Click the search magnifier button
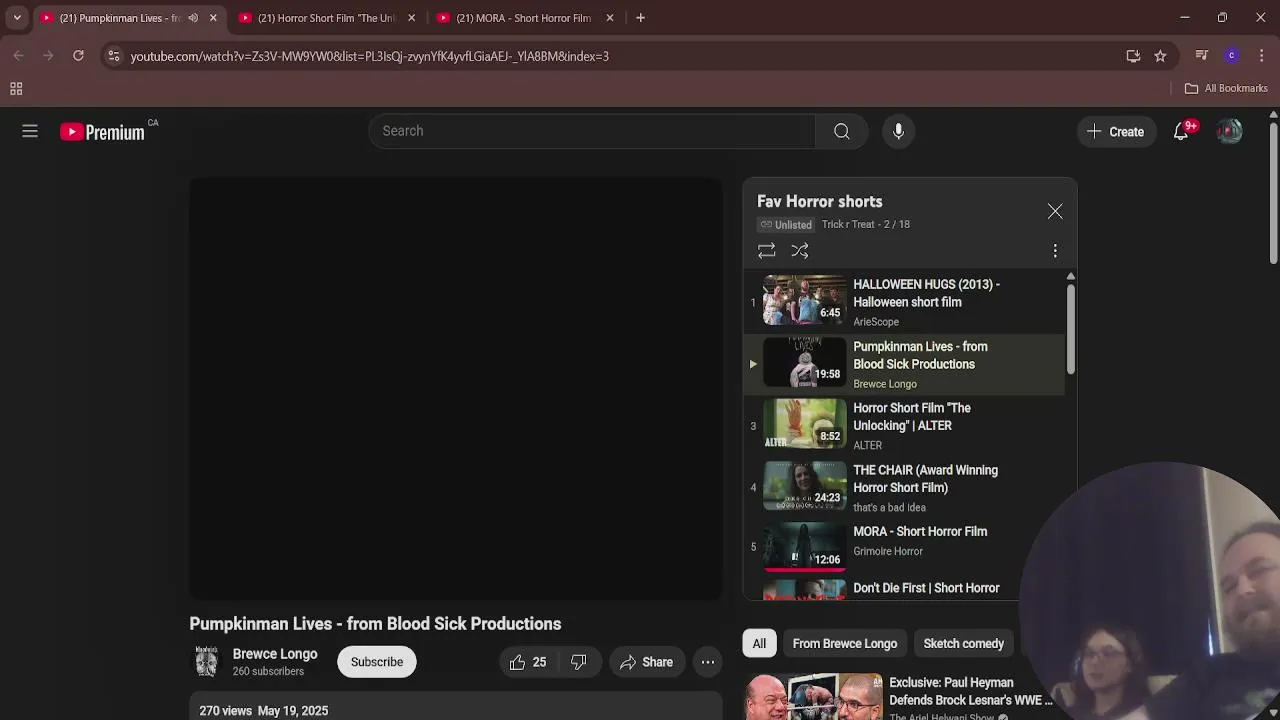This screenshot has width=1280, height=720. point(842,131)
